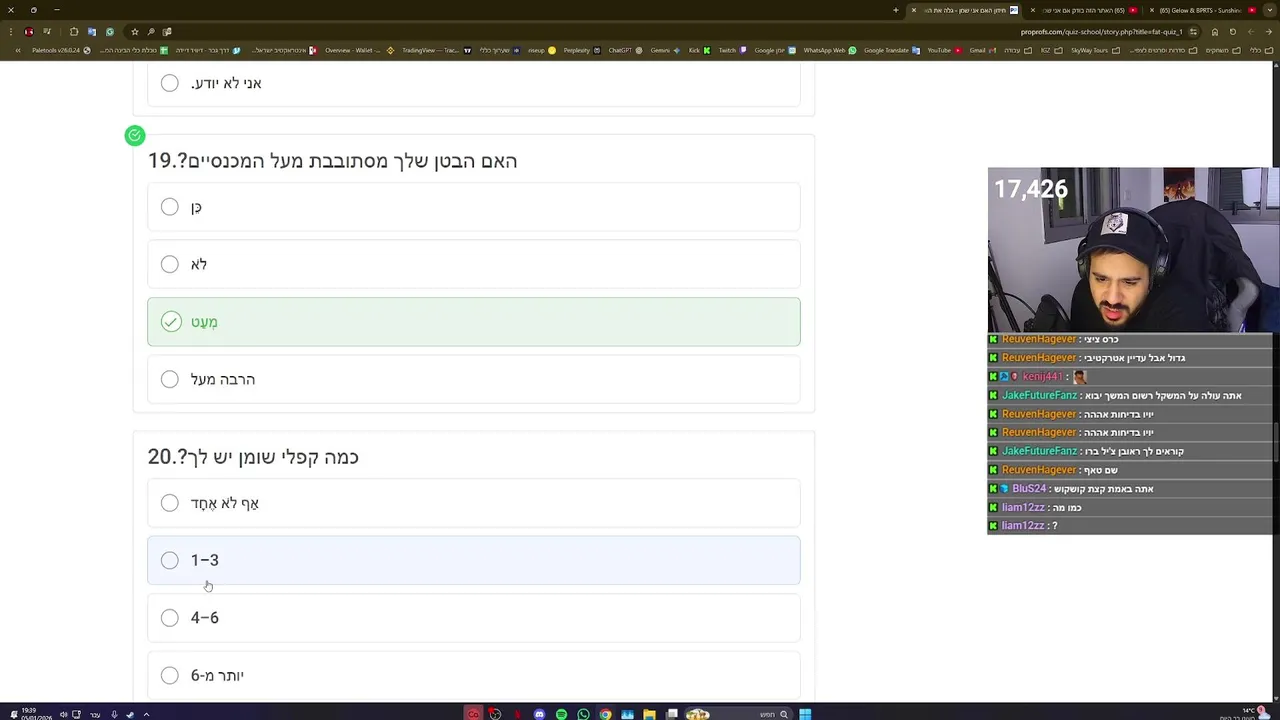
Task: Expand the 'כללי' bookmark folder
Action: point(1262,50)
